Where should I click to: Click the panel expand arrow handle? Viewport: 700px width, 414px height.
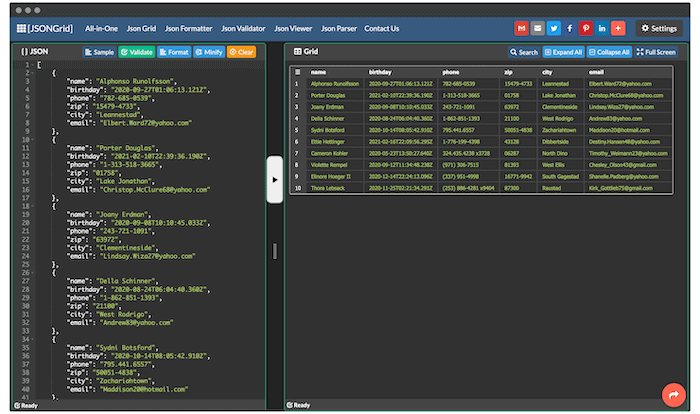[x=275, y=180]
